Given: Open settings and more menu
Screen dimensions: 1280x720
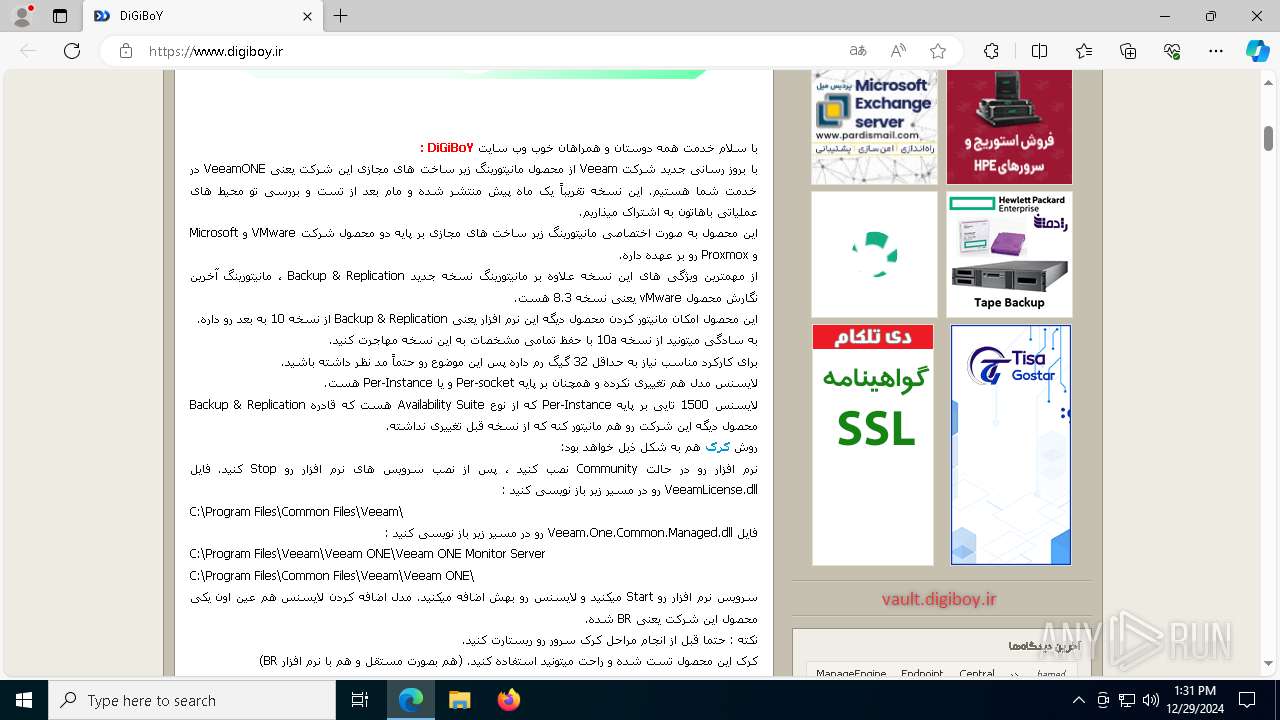Looking at the screenshot, I should 1216,51.
